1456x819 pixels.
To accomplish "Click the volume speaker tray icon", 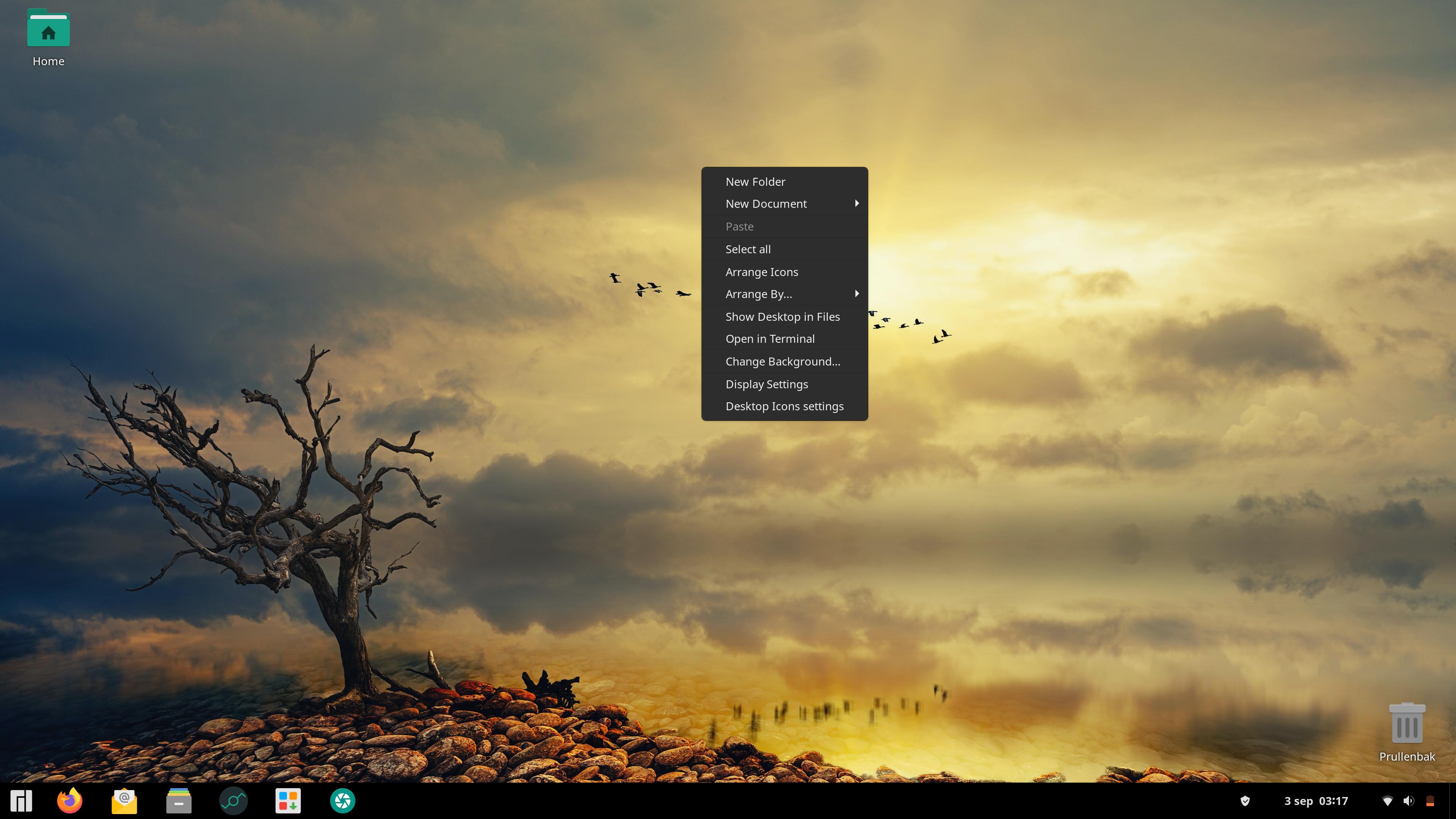I will point(1409,801).
